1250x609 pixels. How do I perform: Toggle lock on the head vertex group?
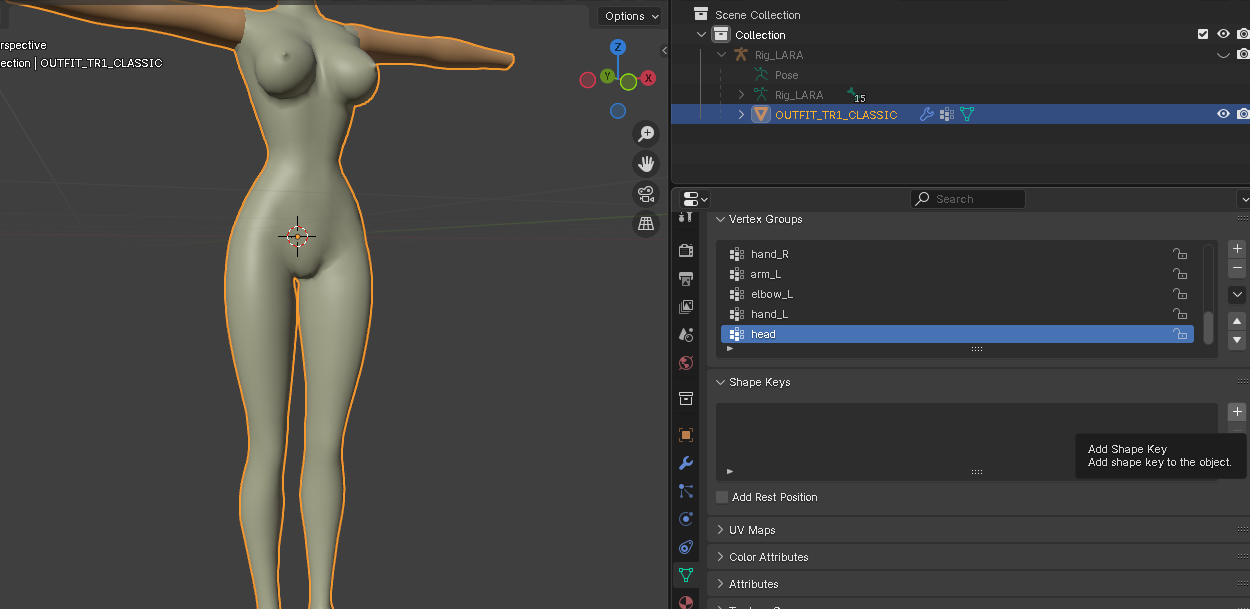pos(1180,334)
